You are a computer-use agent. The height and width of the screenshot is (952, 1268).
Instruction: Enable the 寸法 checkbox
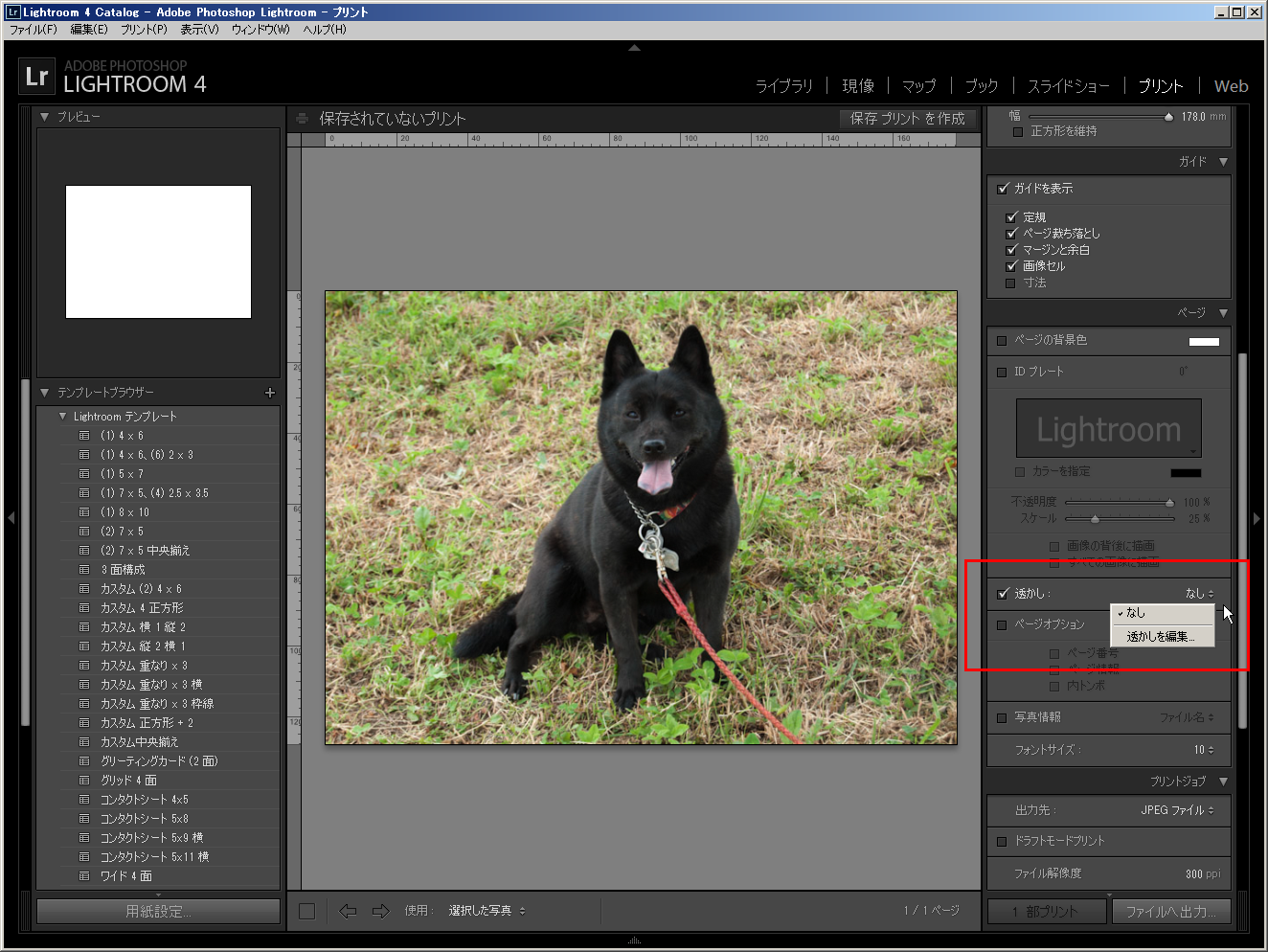1010,283
